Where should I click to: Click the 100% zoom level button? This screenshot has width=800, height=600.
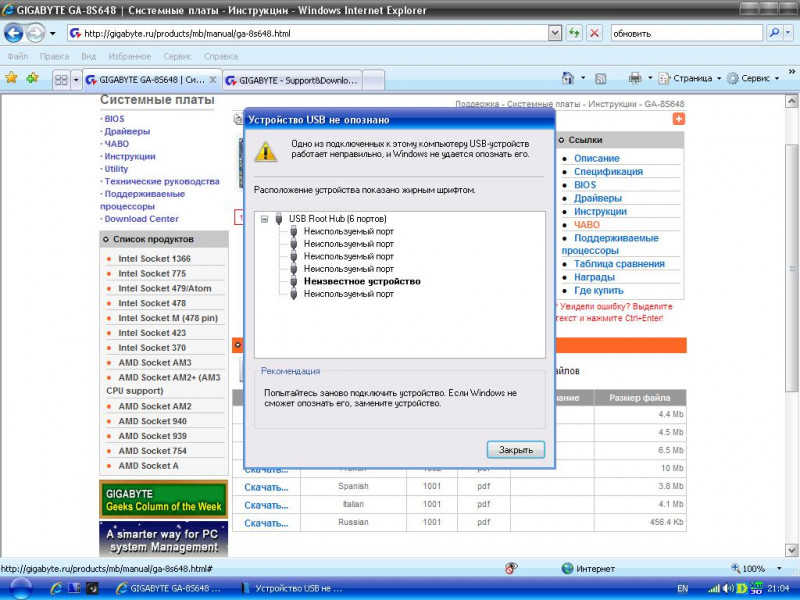pos(748,568)
